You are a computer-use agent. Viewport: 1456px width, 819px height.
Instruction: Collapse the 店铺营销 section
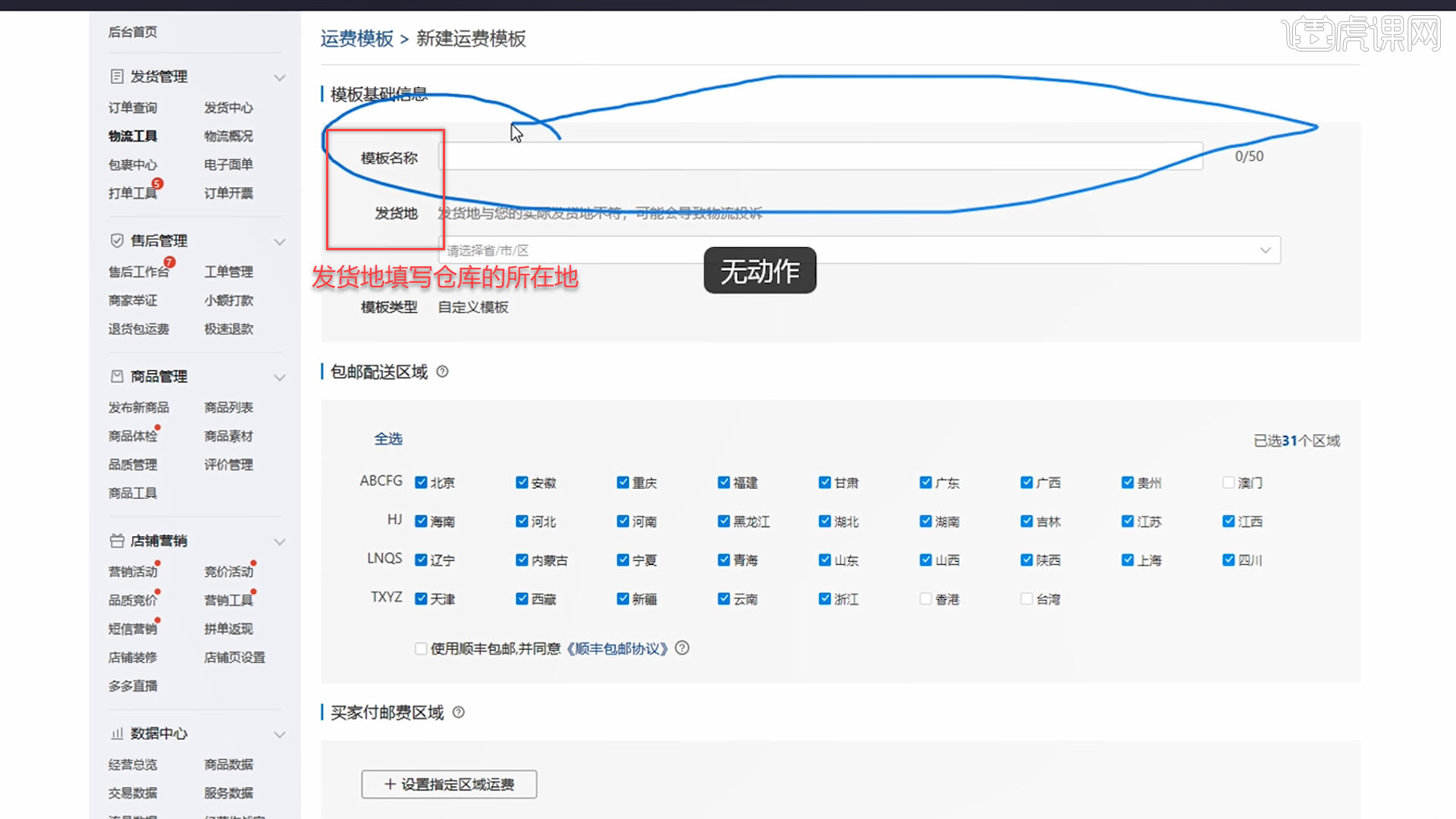(x=280, y=542)
